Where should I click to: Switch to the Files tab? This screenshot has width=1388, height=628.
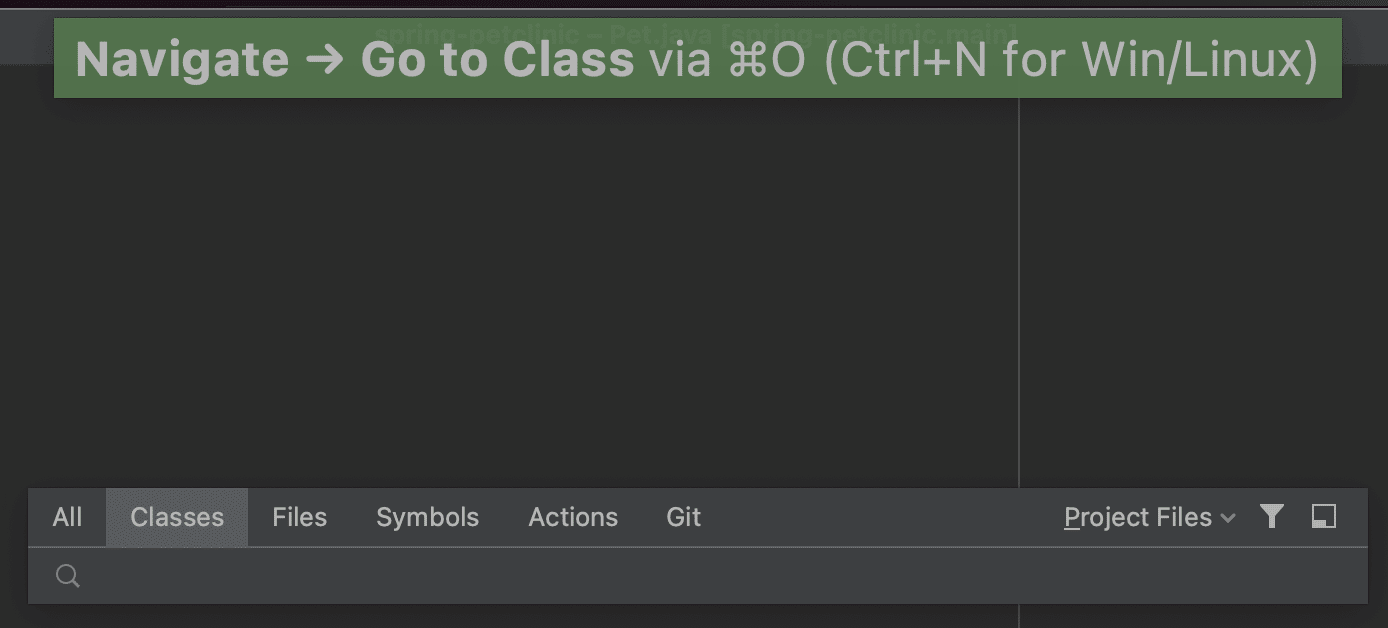click(x=298, y=517)
